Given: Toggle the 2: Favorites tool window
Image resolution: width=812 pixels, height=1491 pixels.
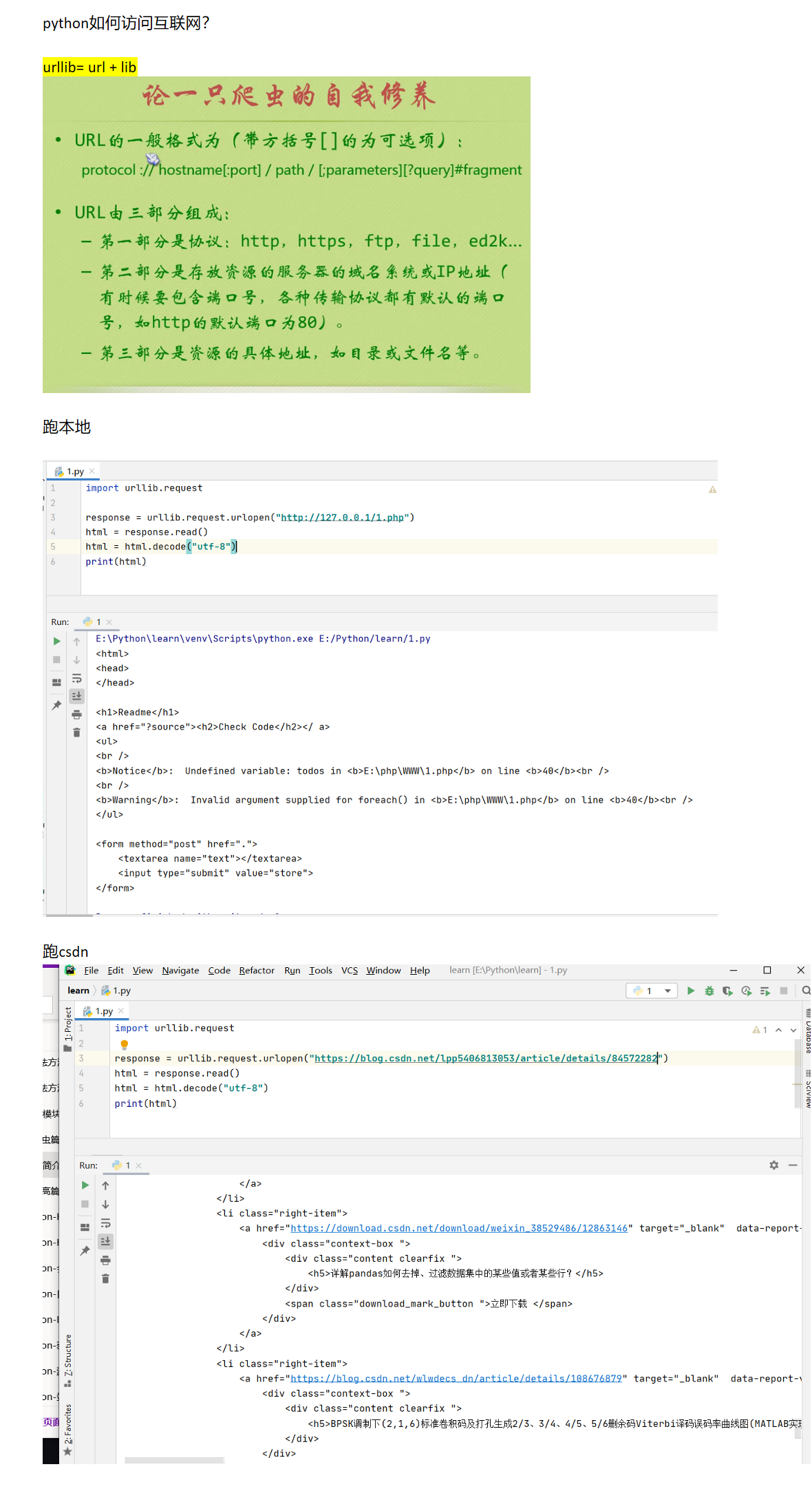Looking at the screenshot, I should (67, 1430).
